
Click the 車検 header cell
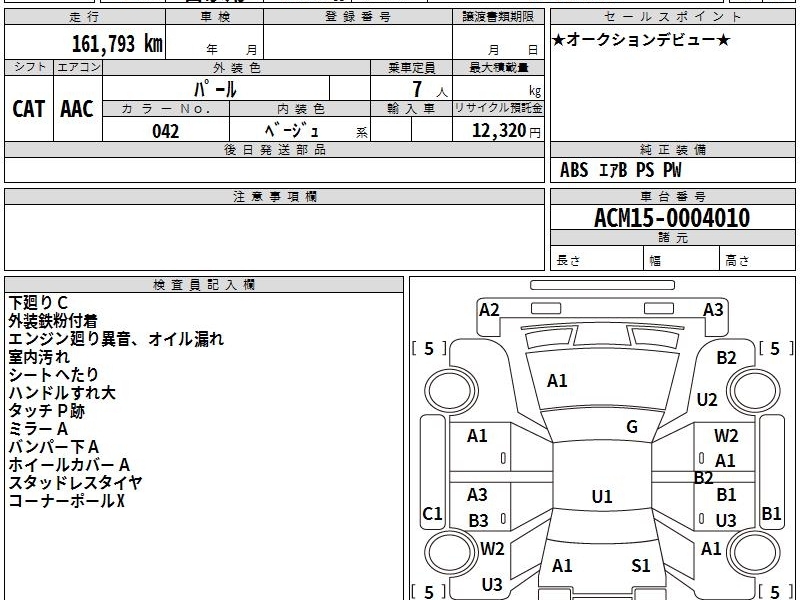pos(215,17)
